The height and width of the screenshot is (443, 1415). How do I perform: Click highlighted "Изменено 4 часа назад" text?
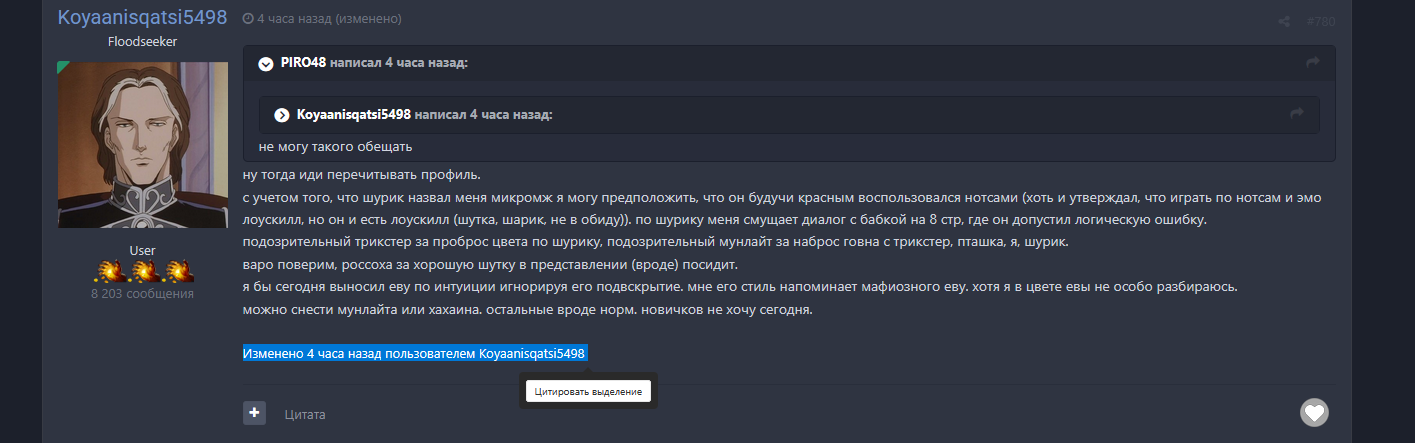coord(414,354)
